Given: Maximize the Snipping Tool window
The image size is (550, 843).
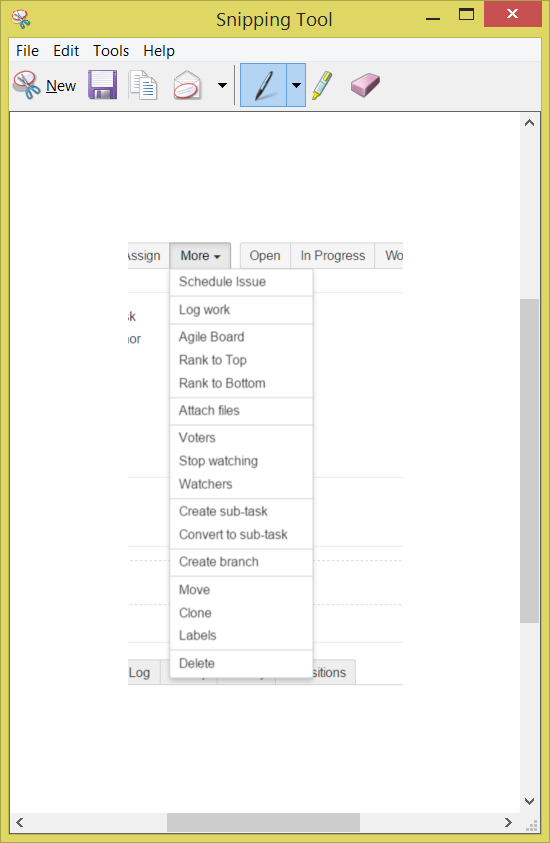Looking at the screenshot, I should point(466,15).
